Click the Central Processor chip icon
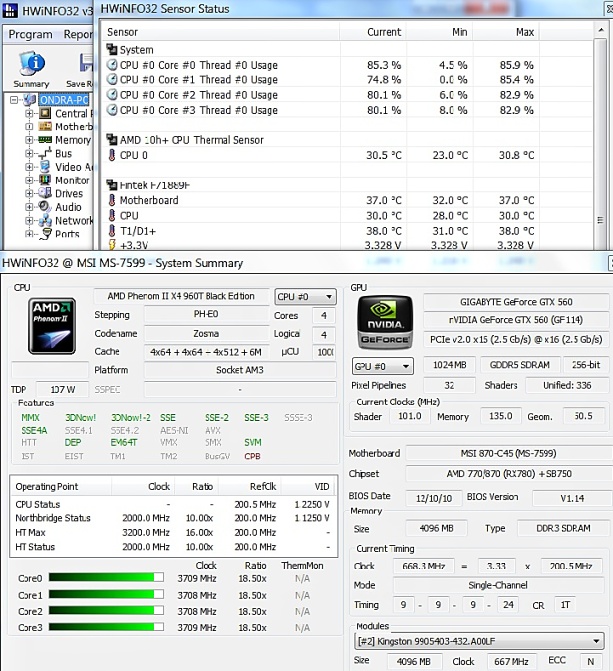This screenshot has width=613, height=671. tap(45, 113)
